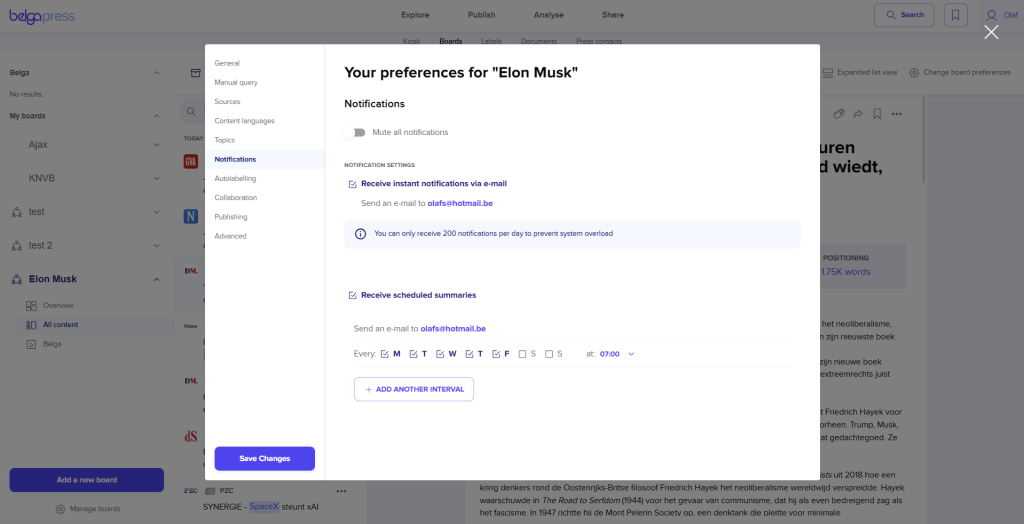Enable the first S (Saturday) checkbox
The height and width of the screenshot is (524, 1024).
[x=522, y=354]
